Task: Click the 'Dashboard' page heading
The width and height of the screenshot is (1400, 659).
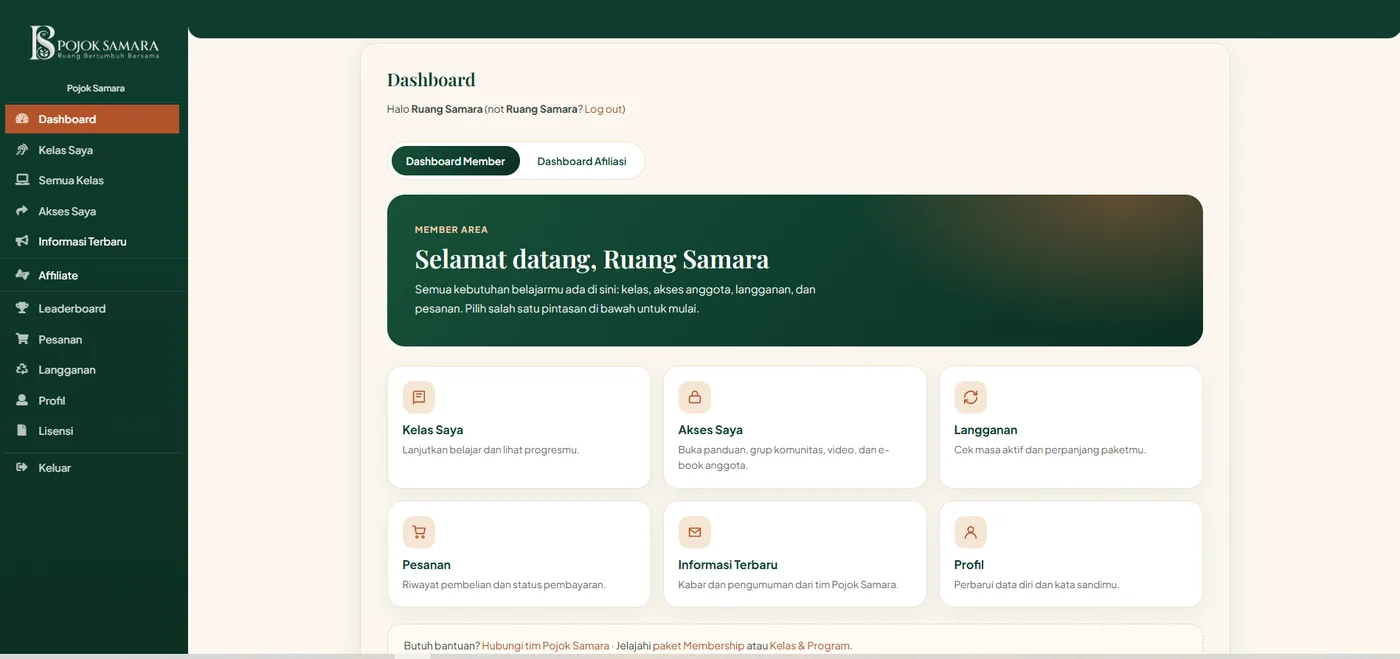Action: click(431, 80)
